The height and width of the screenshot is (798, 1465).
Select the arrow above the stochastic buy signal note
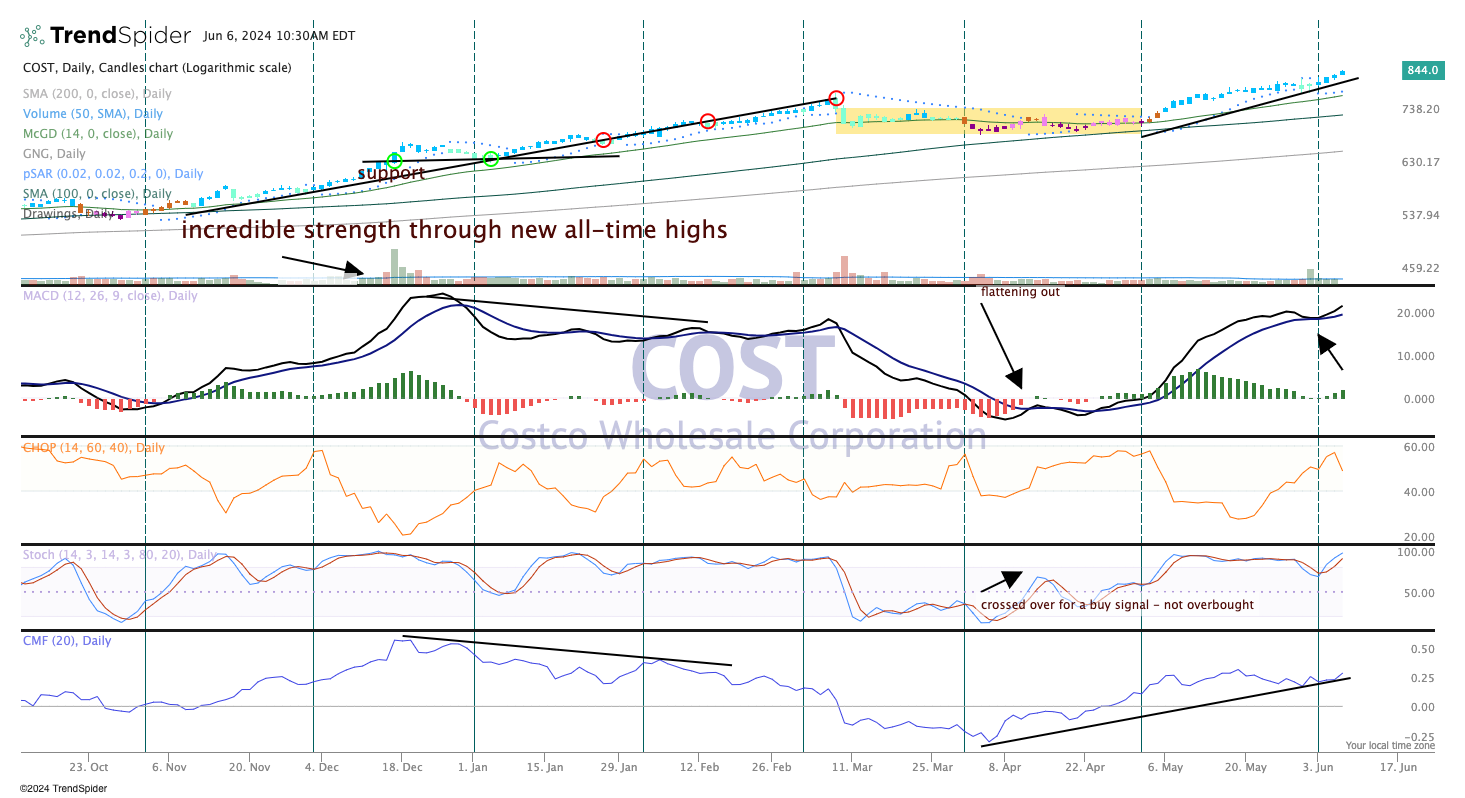tap(1010, 580)
